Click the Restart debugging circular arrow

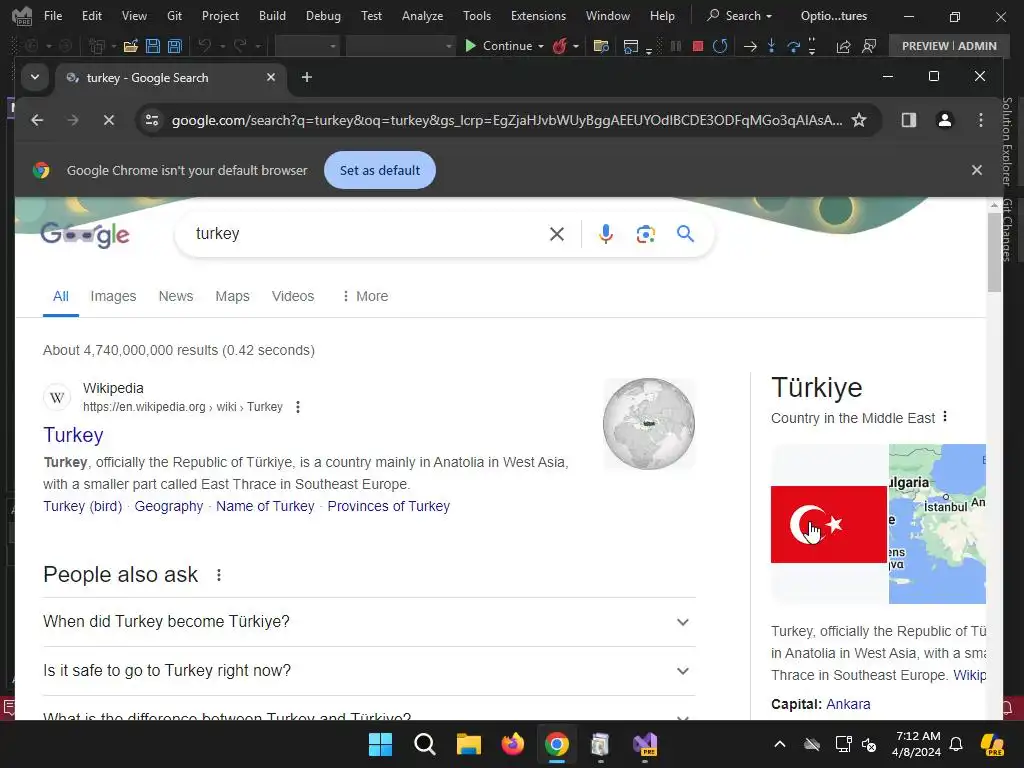(720, 46)
